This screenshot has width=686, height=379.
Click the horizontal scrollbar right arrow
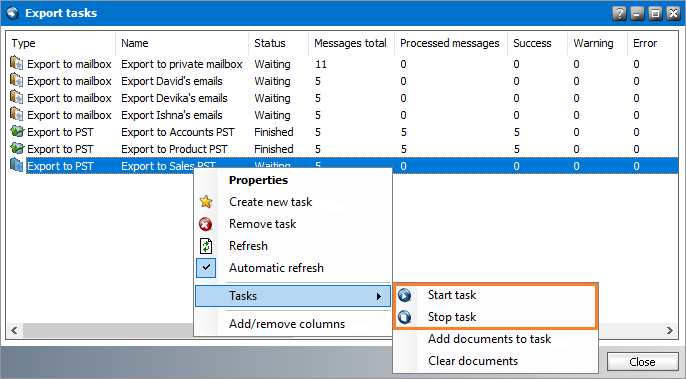click(x=670, y=330)
